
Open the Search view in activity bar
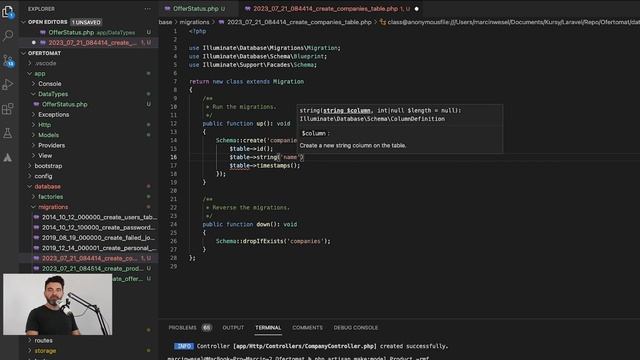tap(8, 36)
